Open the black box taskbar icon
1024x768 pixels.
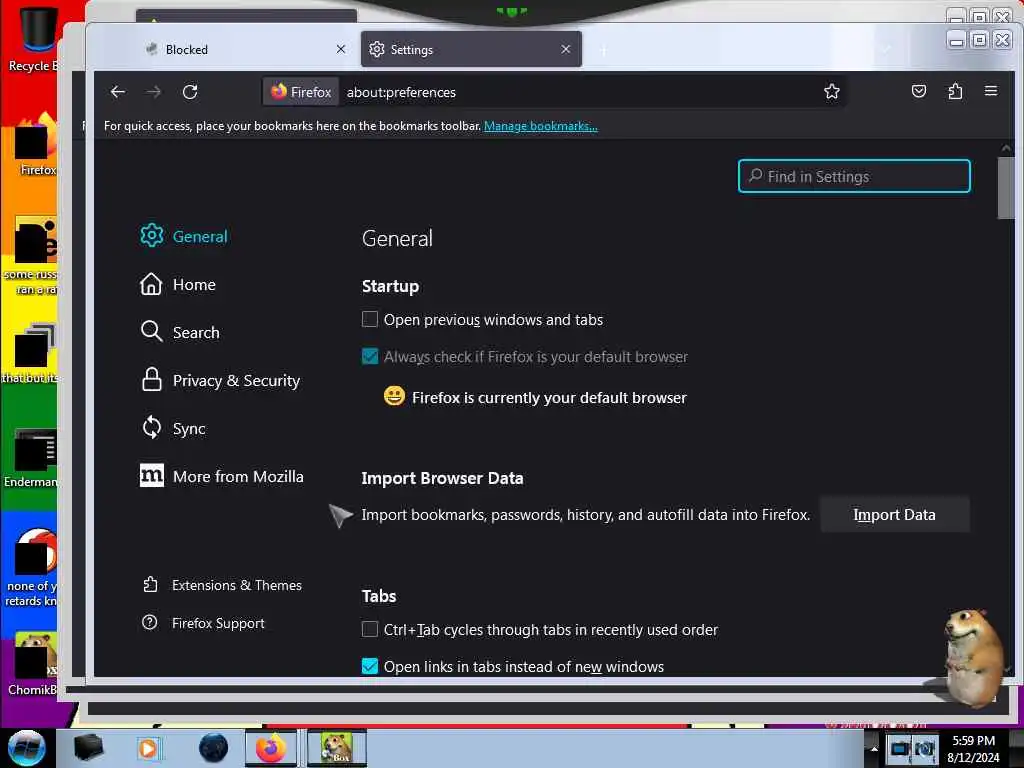pyautogui.click(x=89, y=748)
